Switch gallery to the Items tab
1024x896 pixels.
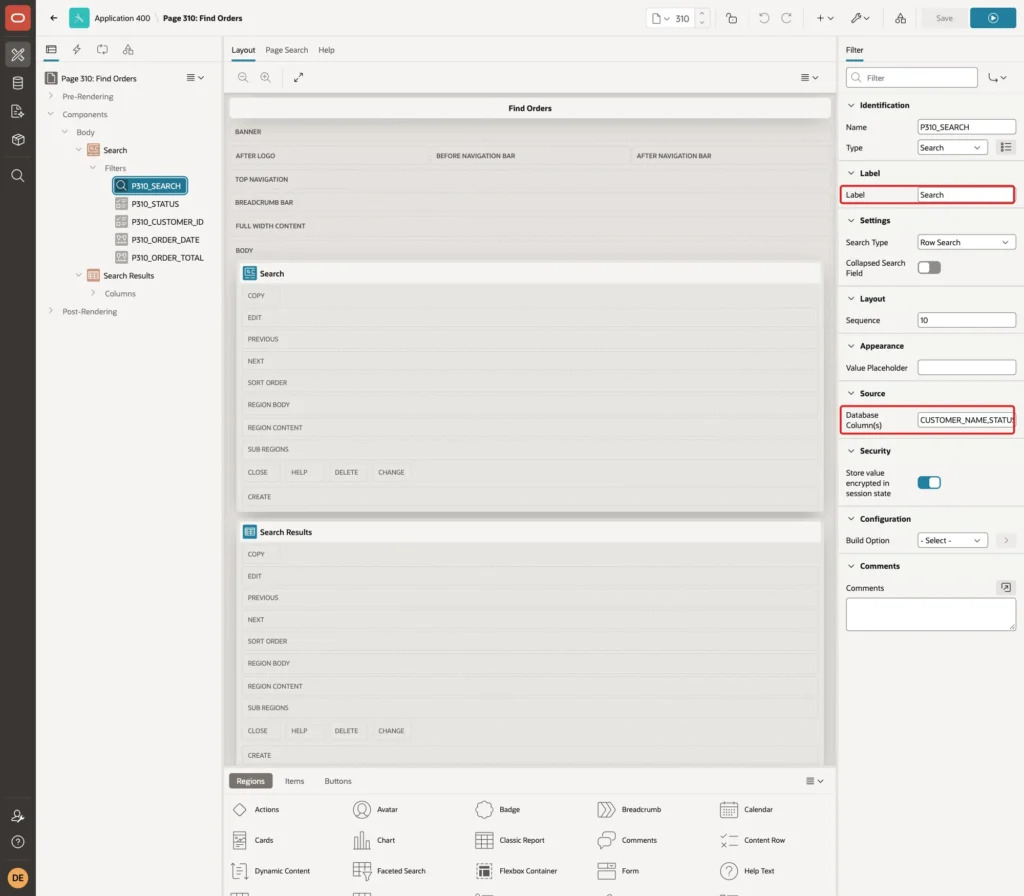pos(295,781)
